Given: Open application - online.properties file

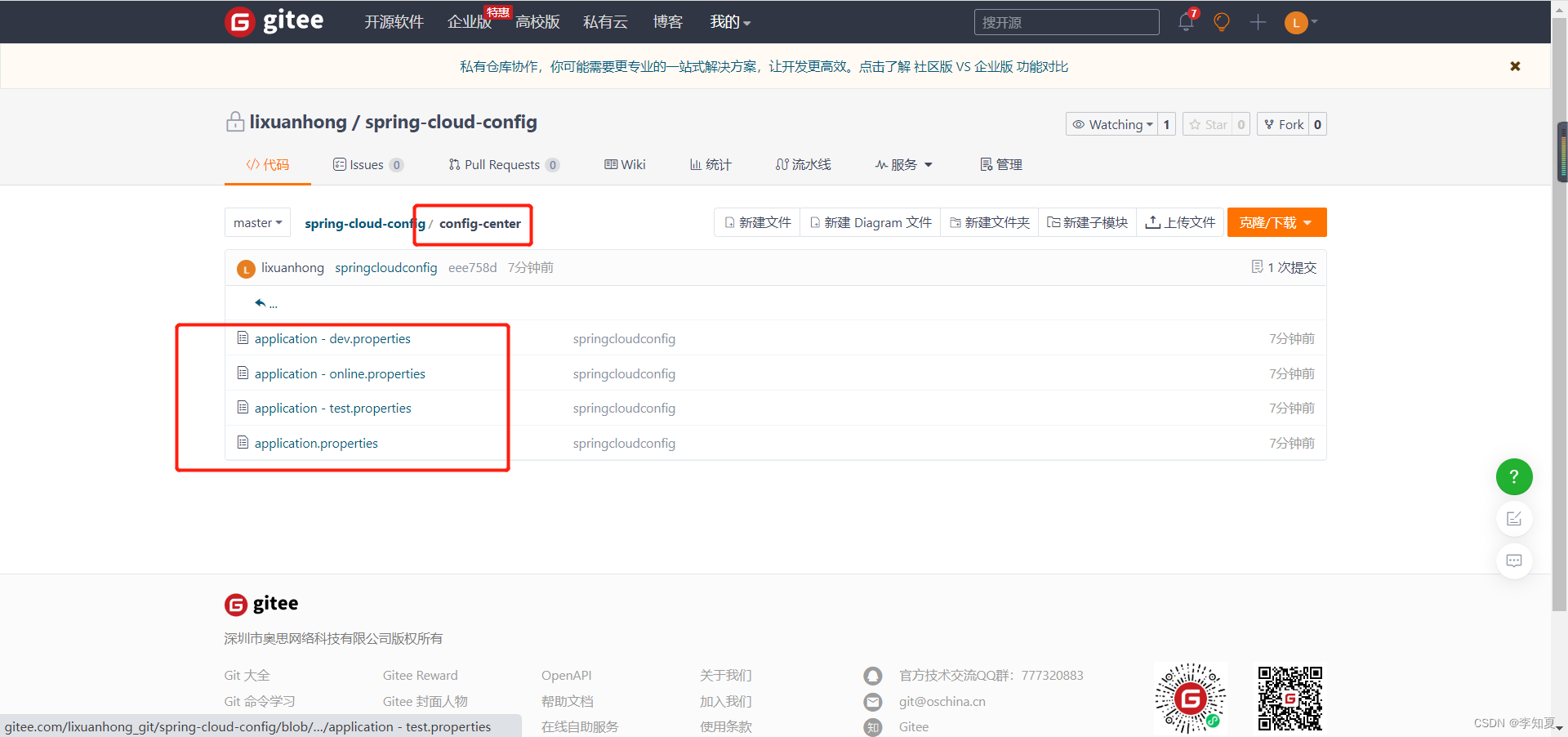Looking at the screenshot, I should pyautogui.click(x=340, y=373).
